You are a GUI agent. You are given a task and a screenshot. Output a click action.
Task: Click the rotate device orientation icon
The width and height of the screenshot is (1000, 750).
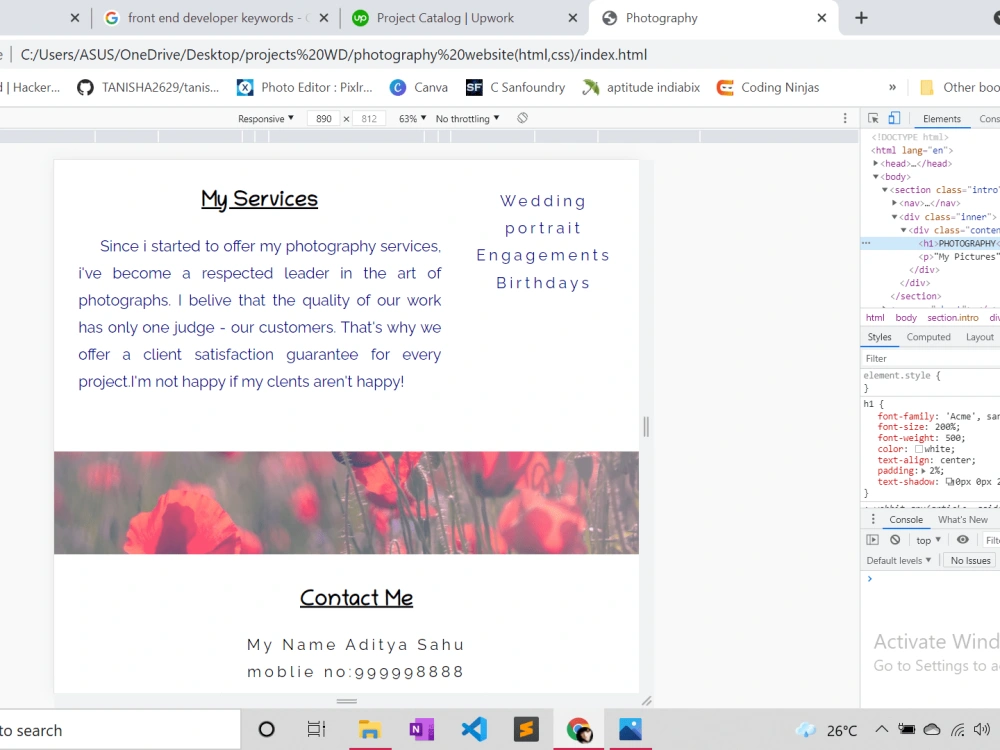[x=522, y=118]
